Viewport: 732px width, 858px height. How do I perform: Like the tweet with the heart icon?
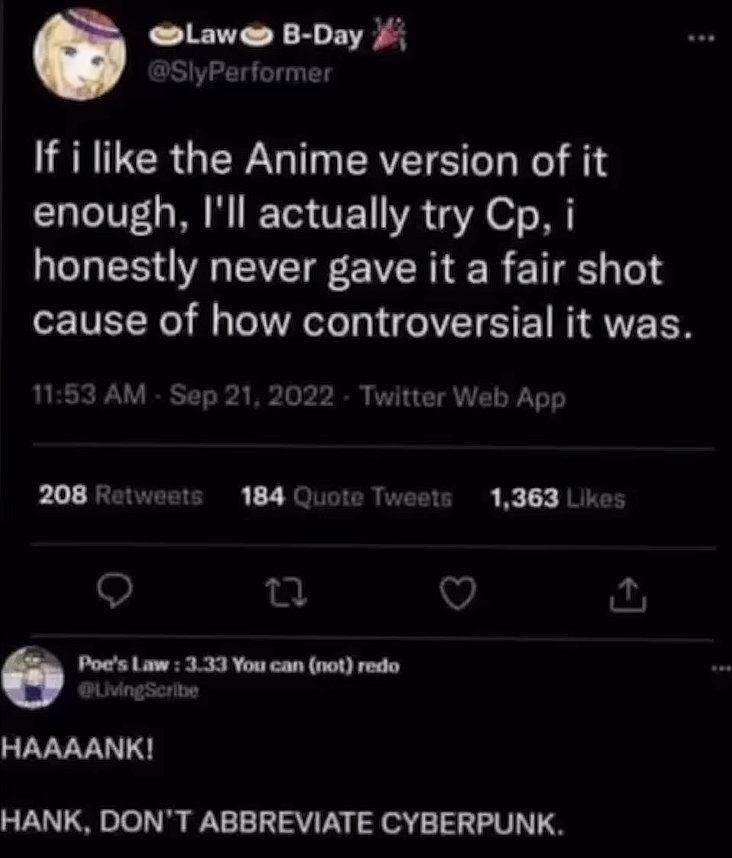pos(455,596)
